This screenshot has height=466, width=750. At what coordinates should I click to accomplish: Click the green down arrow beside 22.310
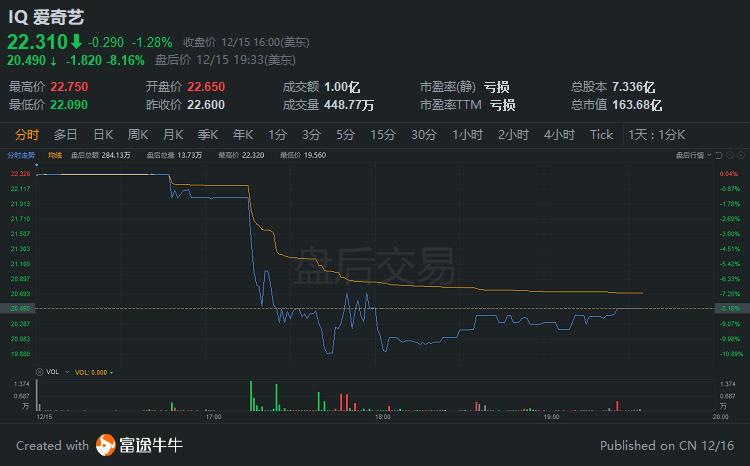coord(77,42)
